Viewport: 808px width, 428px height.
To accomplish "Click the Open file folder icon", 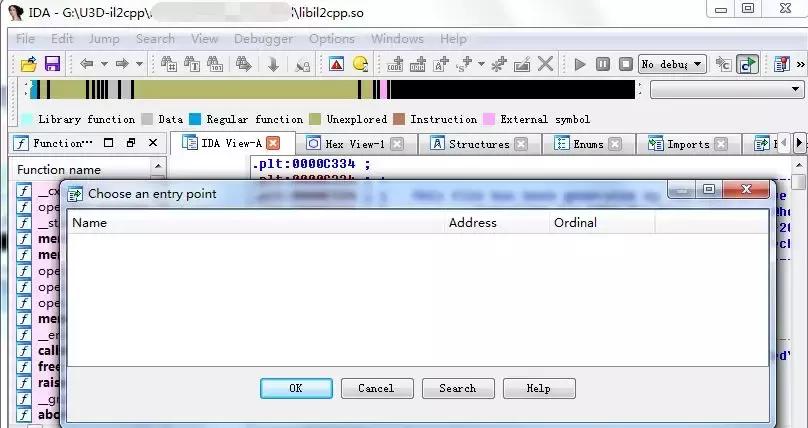I will tap(29, 64).
